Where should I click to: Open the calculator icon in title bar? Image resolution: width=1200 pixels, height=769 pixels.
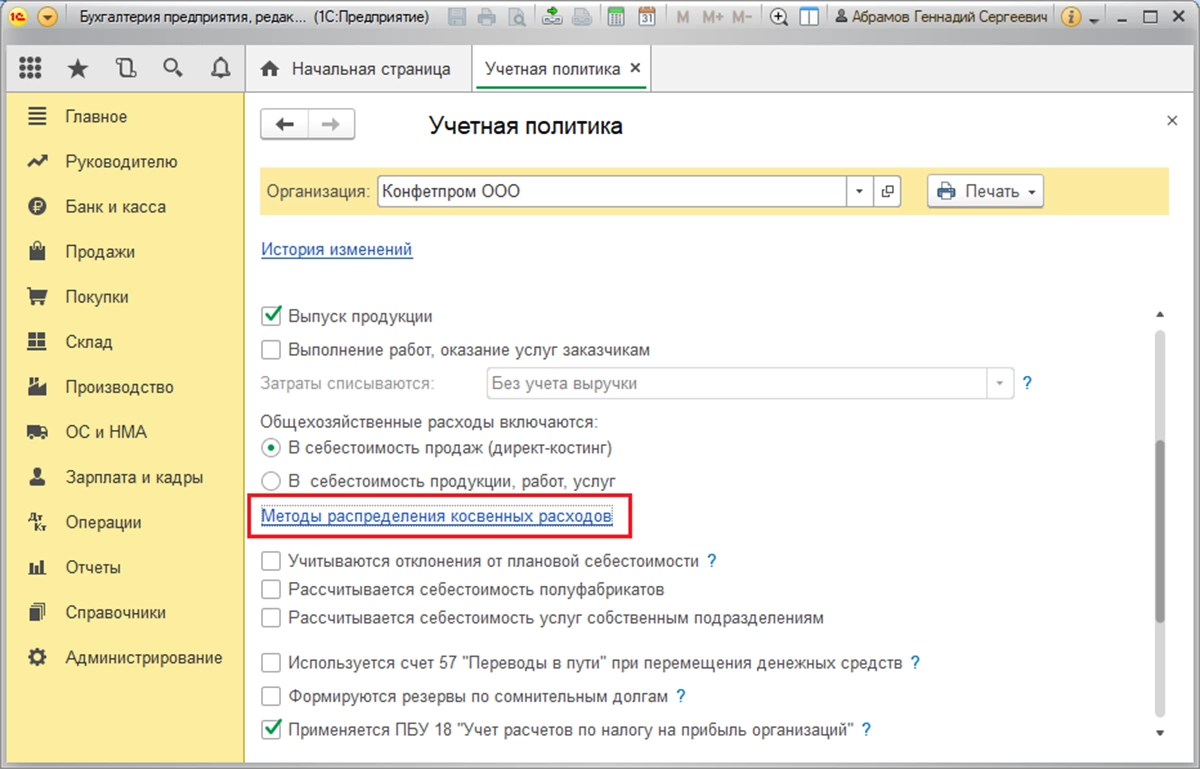(617, 17)
